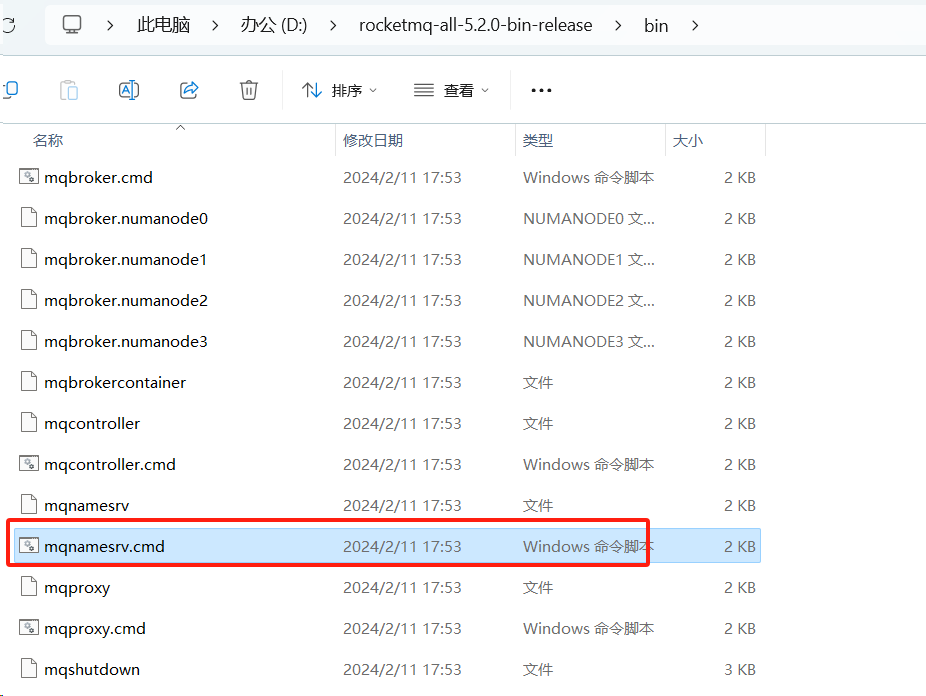
Task: Go to 办公 (D:) in the breadcrumb
Action: (x=274, y=25)
